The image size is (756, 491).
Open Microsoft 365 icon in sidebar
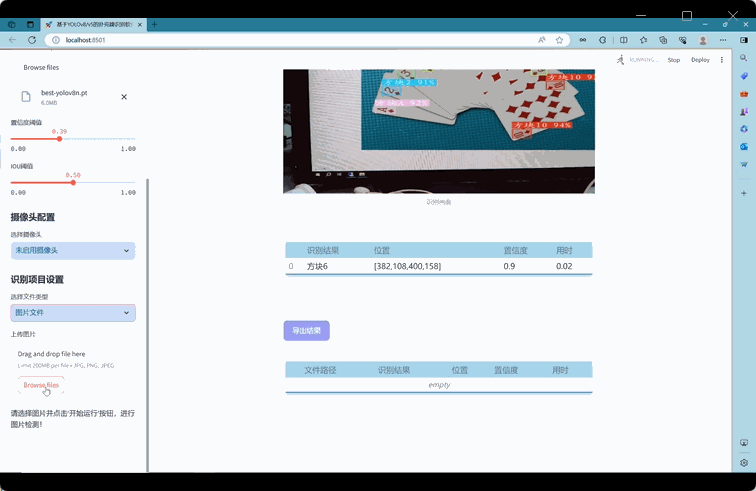[x=743, y=129]
